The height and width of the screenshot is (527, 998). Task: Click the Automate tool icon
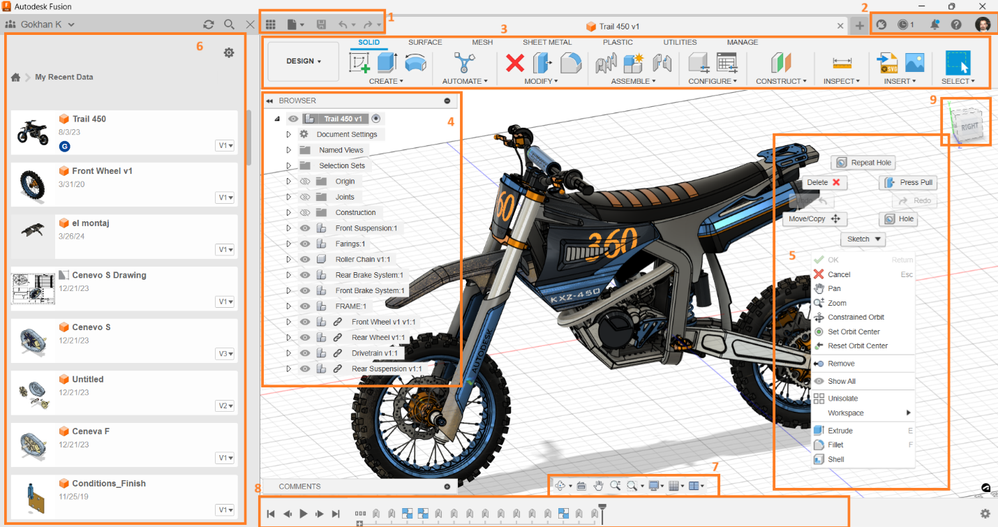click(465, 63)
